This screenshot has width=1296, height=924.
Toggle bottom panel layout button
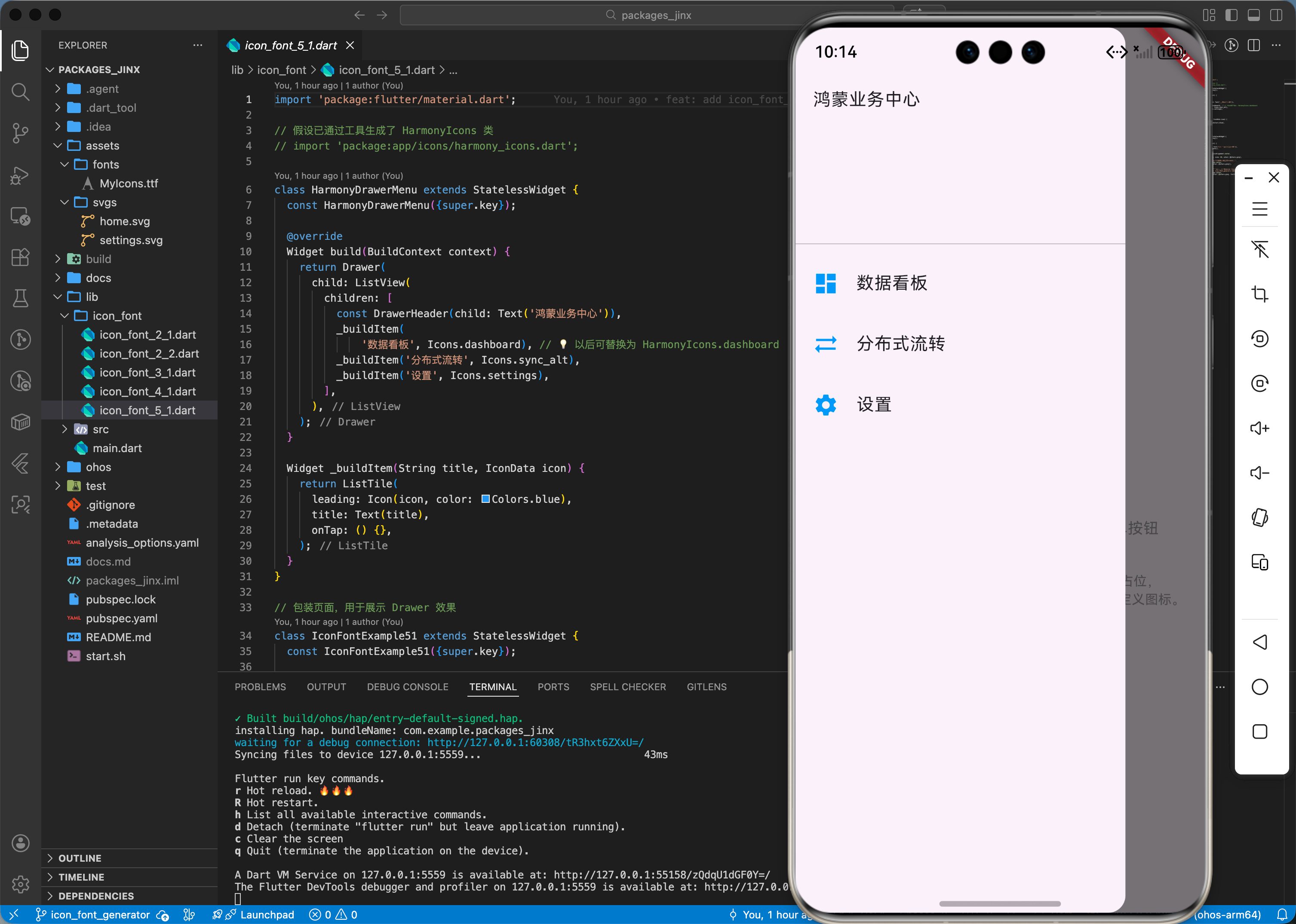[x=1253, y=15]
